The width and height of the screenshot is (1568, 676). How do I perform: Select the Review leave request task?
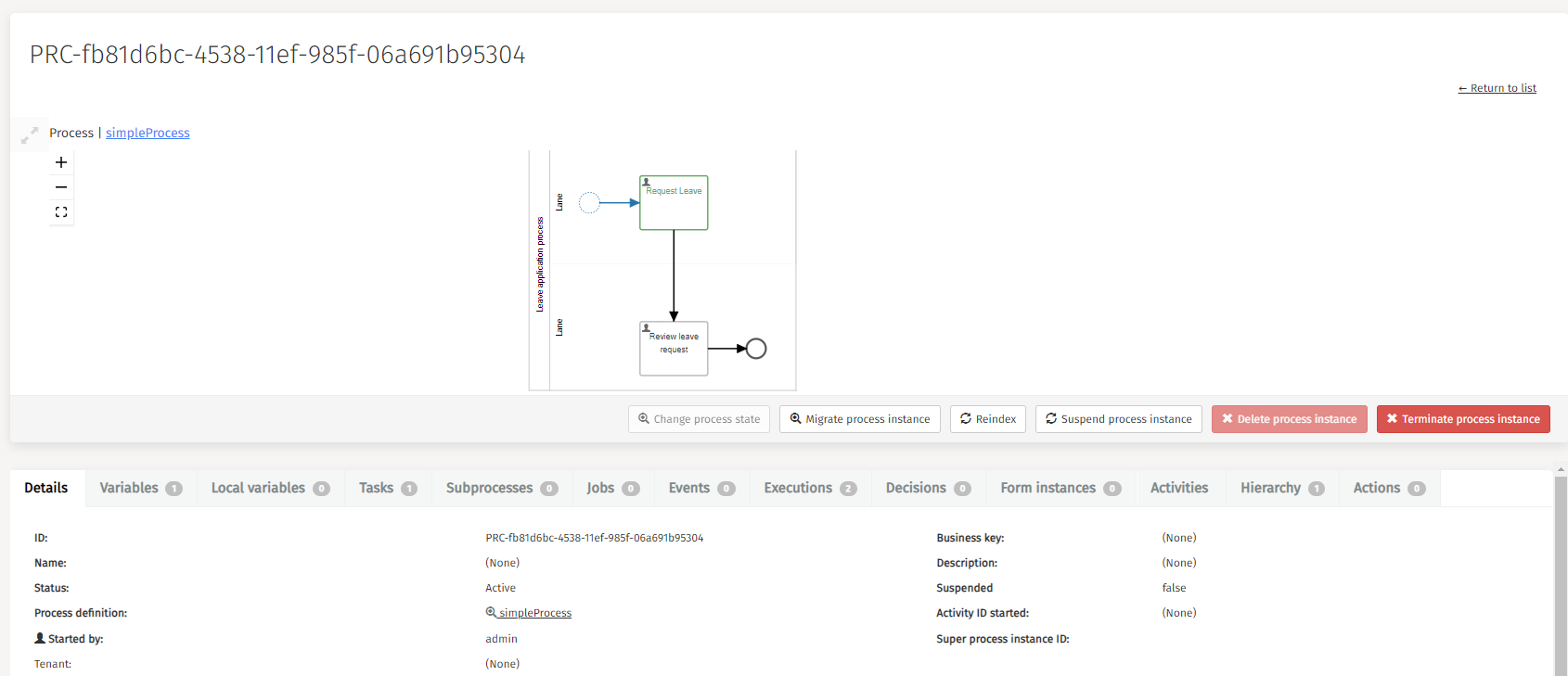pyautogui.click(x=674, y=349)
